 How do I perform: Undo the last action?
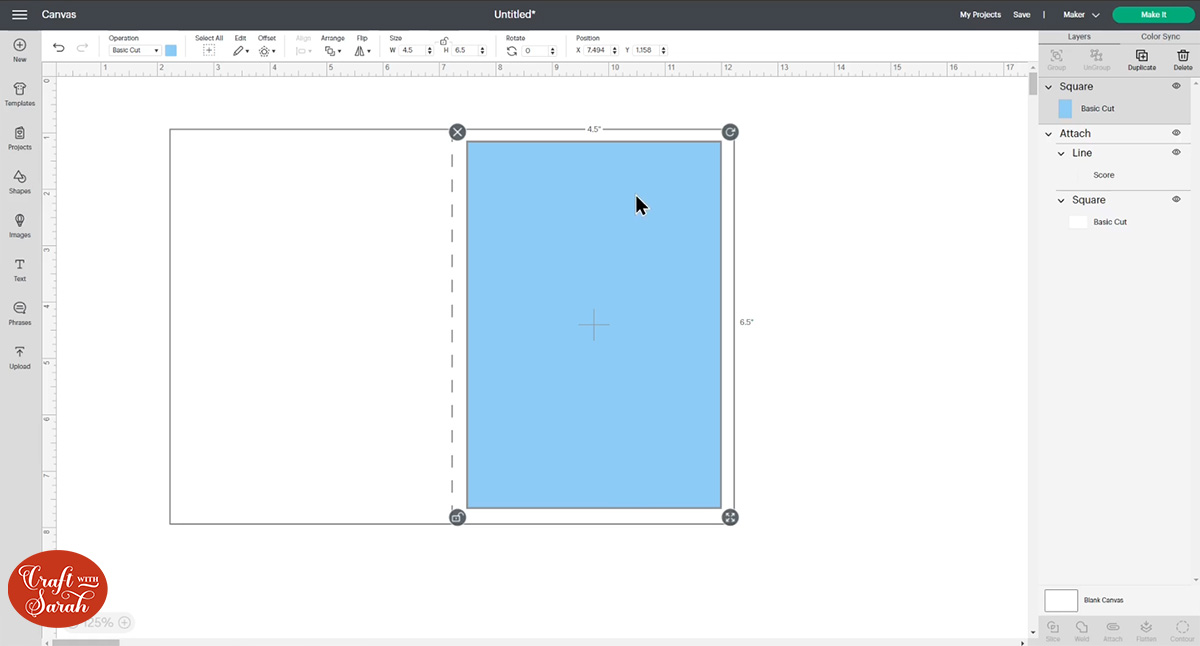(x=58, y=47)
